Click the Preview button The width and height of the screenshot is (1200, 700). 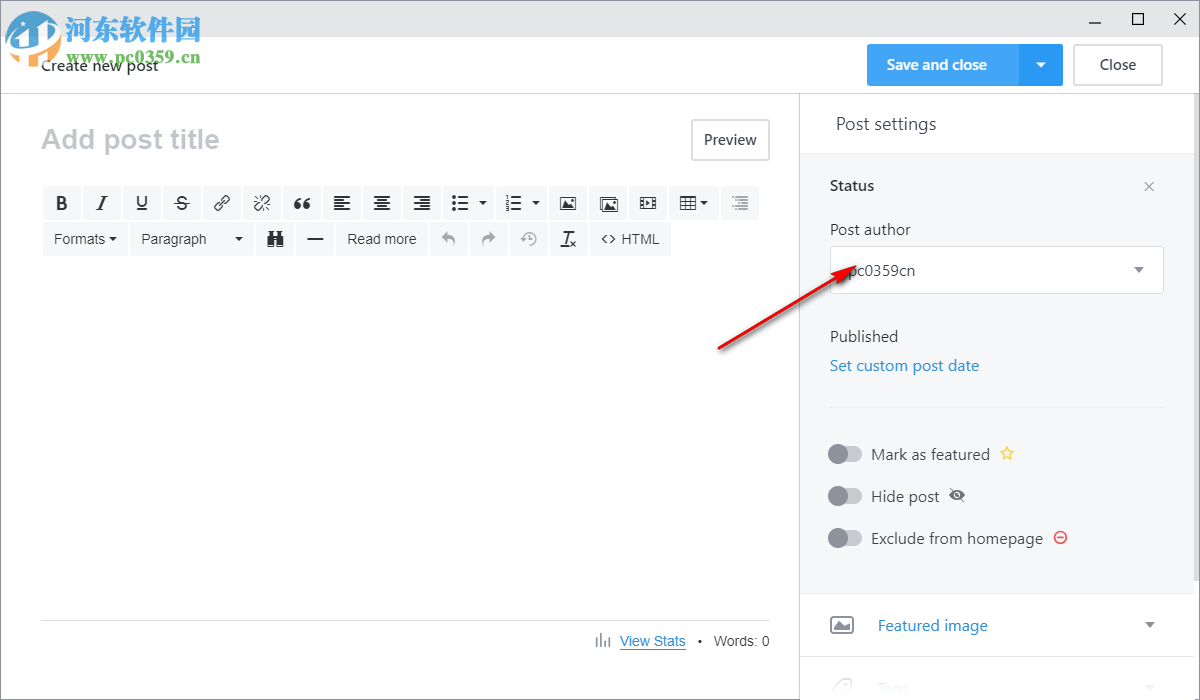[730, 140]
